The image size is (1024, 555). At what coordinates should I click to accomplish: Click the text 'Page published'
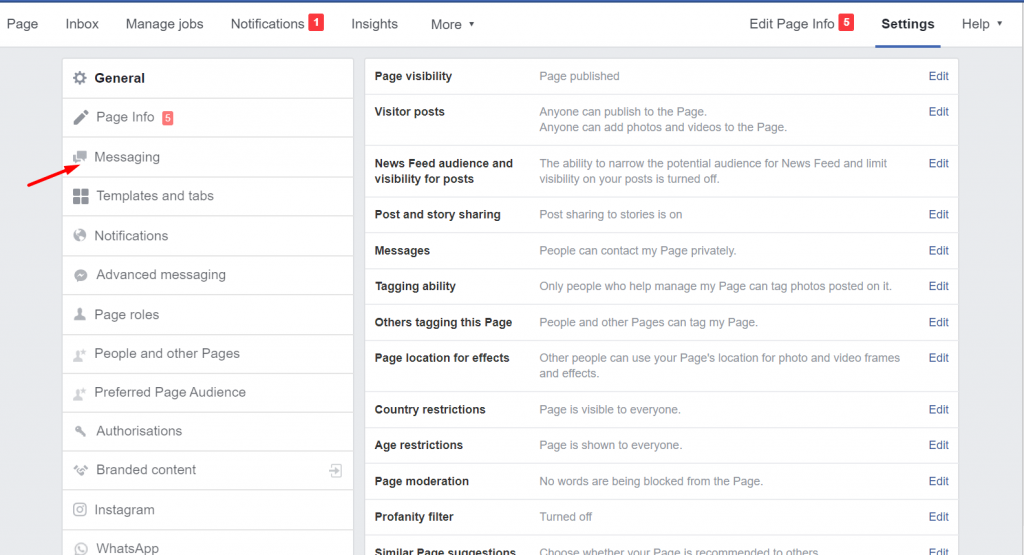click(579, 76)
